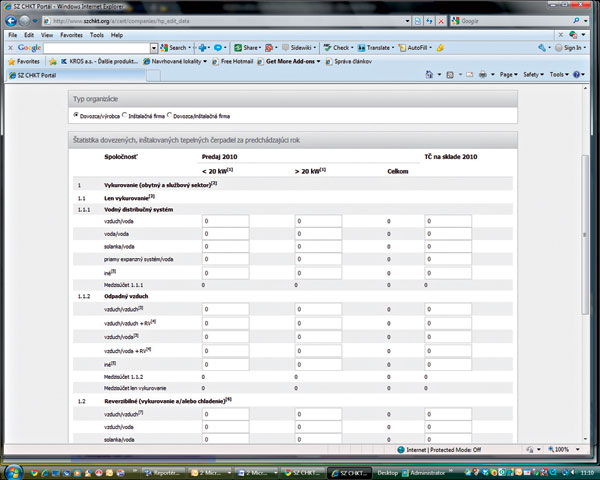Screen dimensions: 600x480
Task: Open the Favorites menu in menu bar
Action: tap(69, 35)
